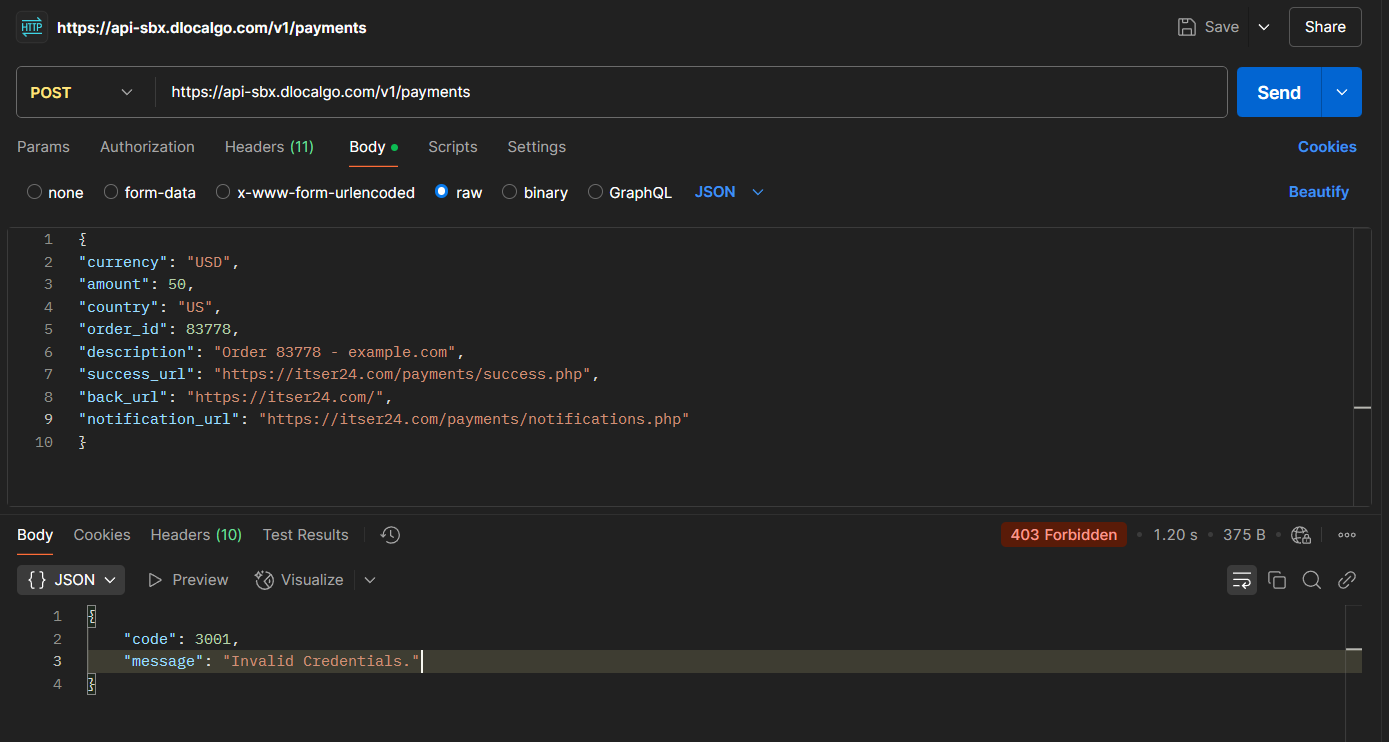Image resolution: width=1389 pixels, height=742 pixels.
Task: Open the response JSON format dropdown
Action: coord(71,580)
